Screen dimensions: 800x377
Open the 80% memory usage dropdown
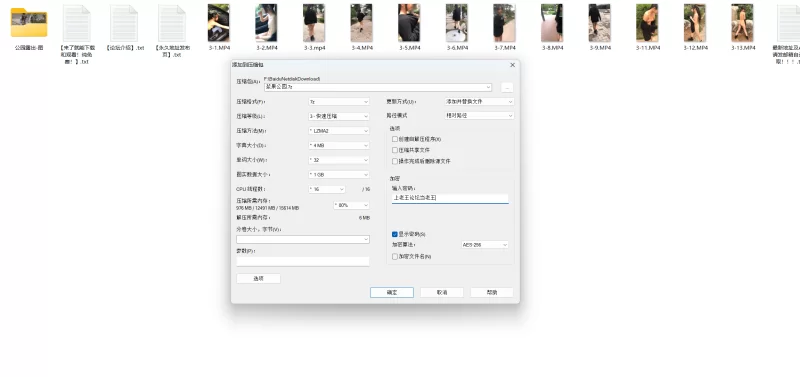click(352, 205)
